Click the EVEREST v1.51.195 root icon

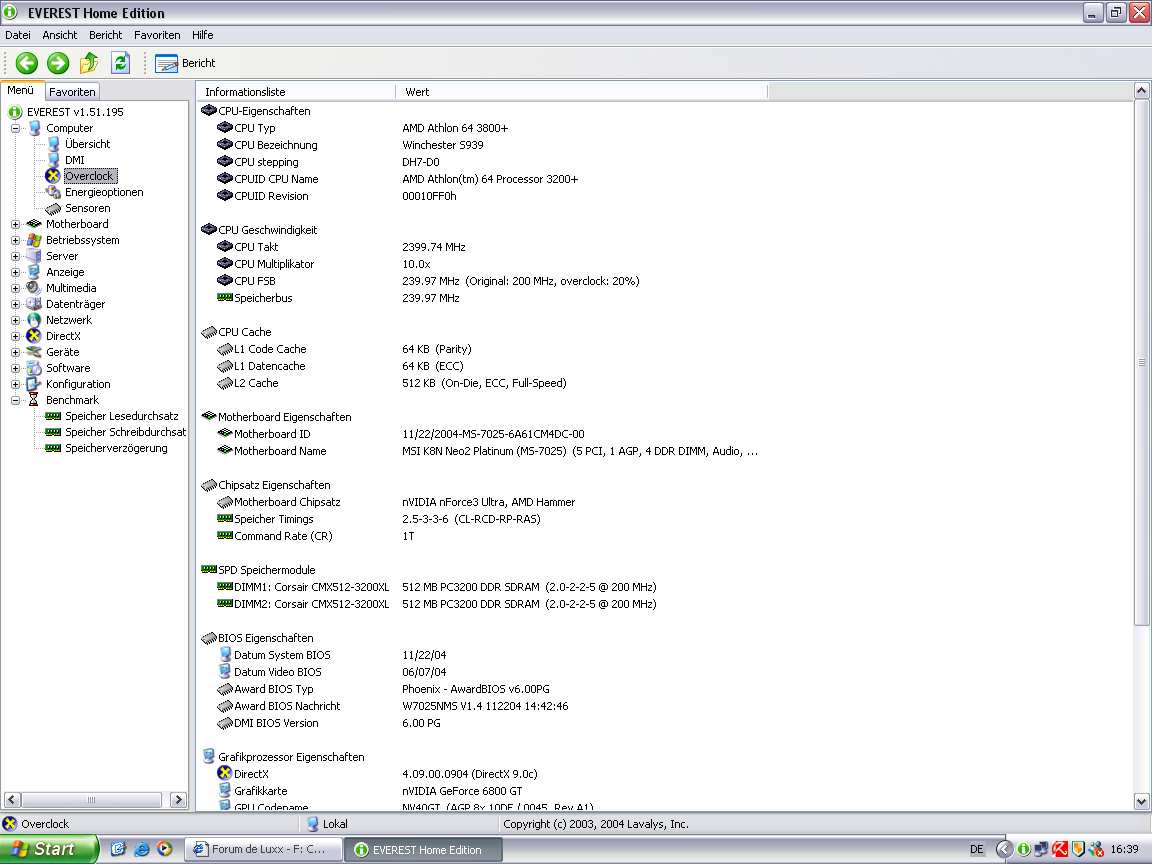[x=15, y=112]
